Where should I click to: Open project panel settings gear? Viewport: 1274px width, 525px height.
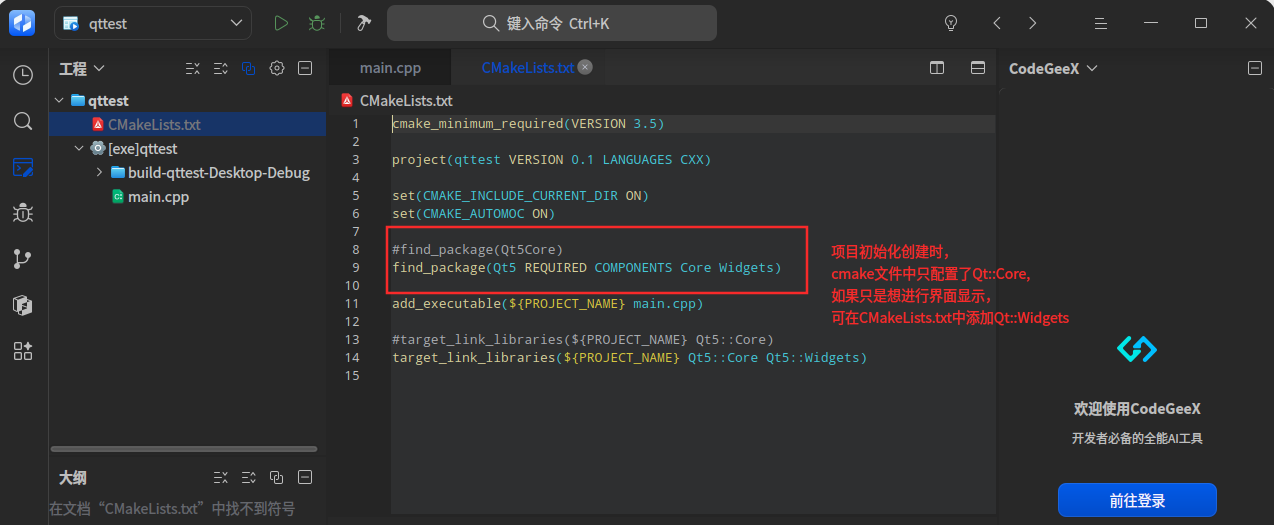click(x=277, y=69)
